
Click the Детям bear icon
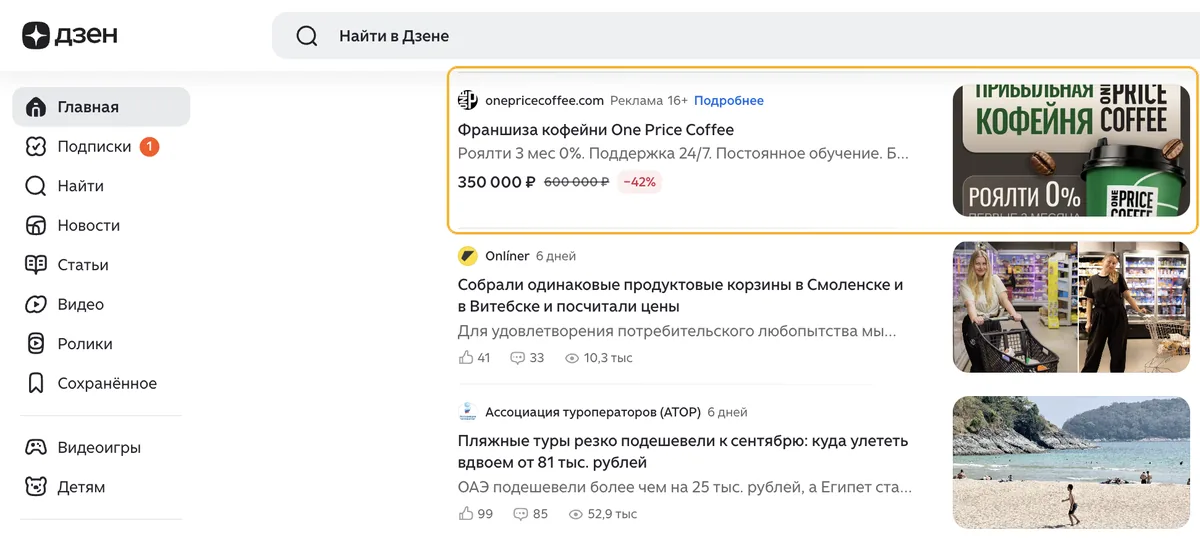coord(36,487)
